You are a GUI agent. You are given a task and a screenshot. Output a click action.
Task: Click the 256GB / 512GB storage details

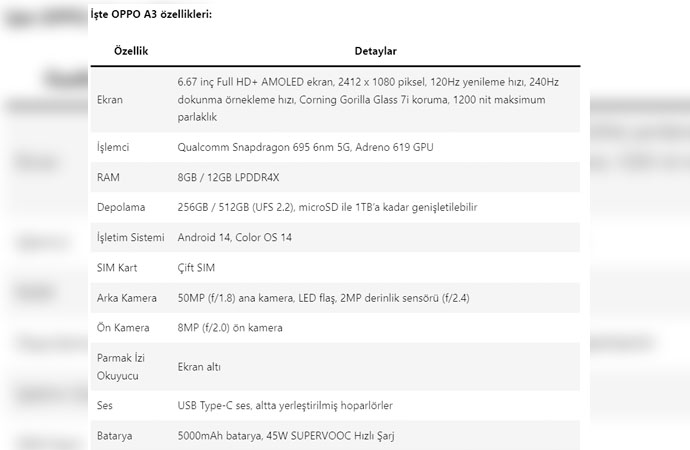327,207
